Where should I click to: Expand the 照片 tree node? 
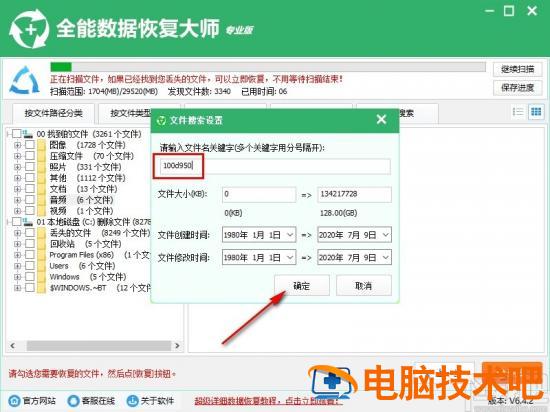(x=17, y=167)
